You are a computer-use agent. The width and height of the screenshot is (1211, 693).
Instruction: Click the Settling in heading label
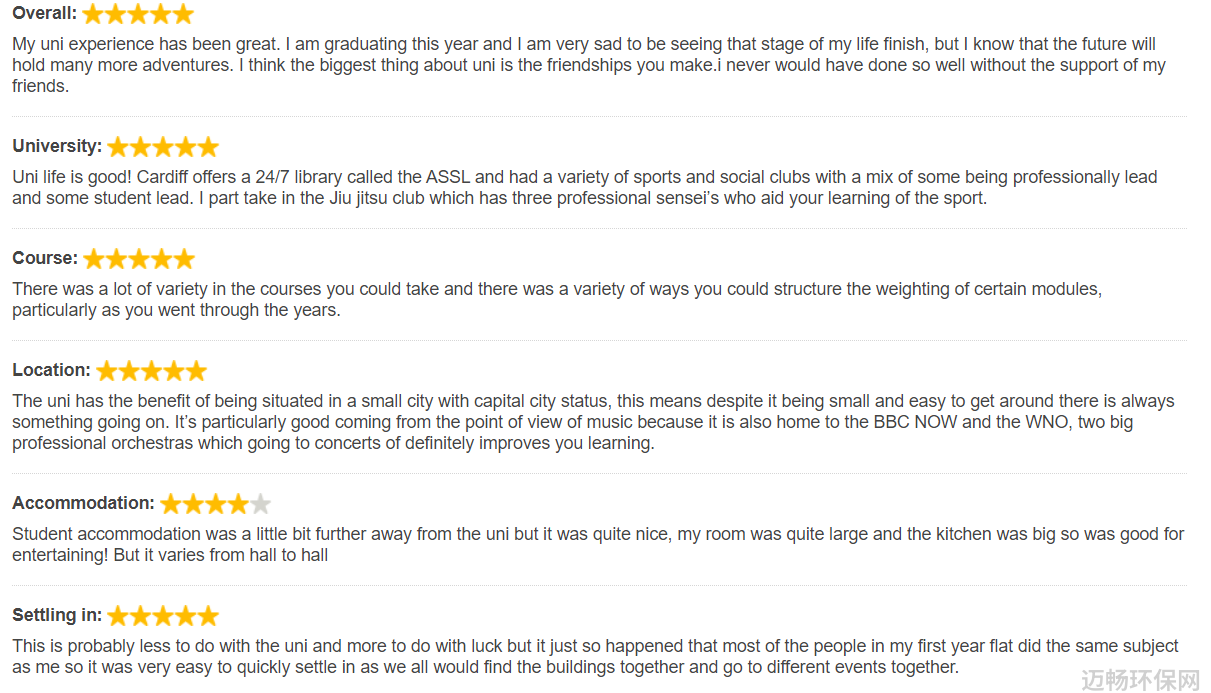(x=57, y=615)
